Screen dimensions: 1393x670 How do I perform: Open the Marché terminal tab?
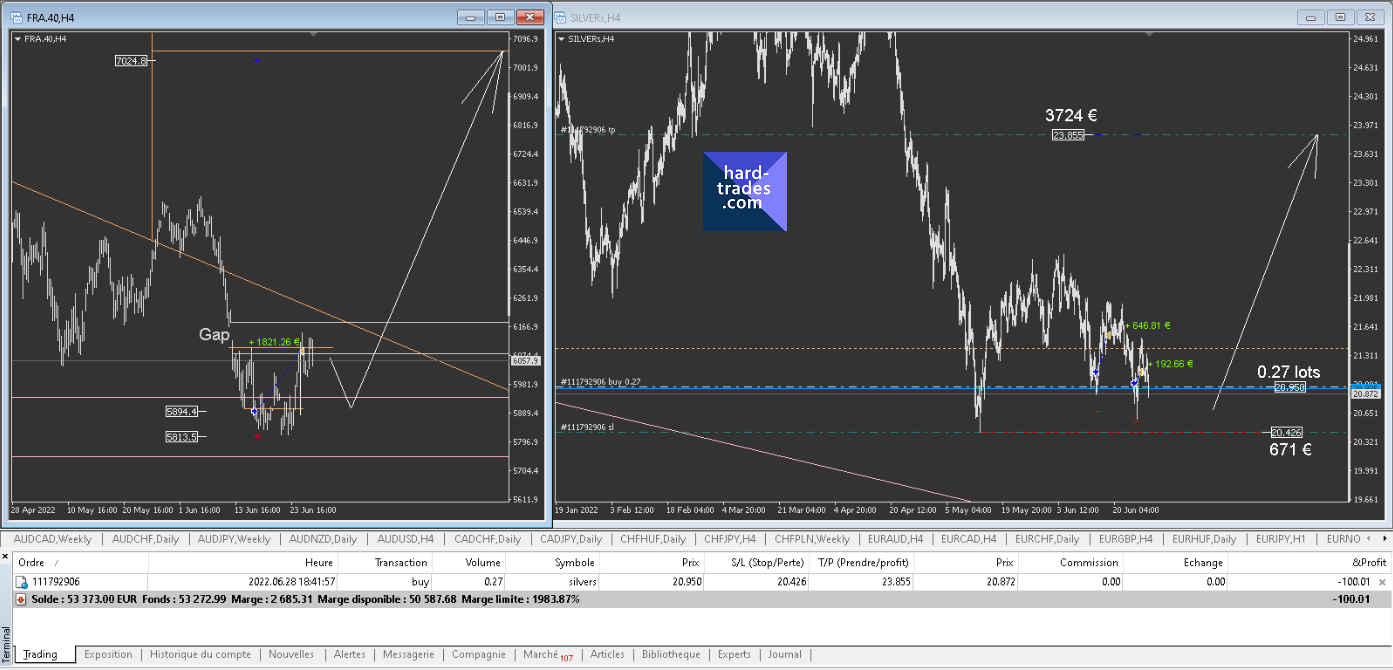tap(547, 654)
